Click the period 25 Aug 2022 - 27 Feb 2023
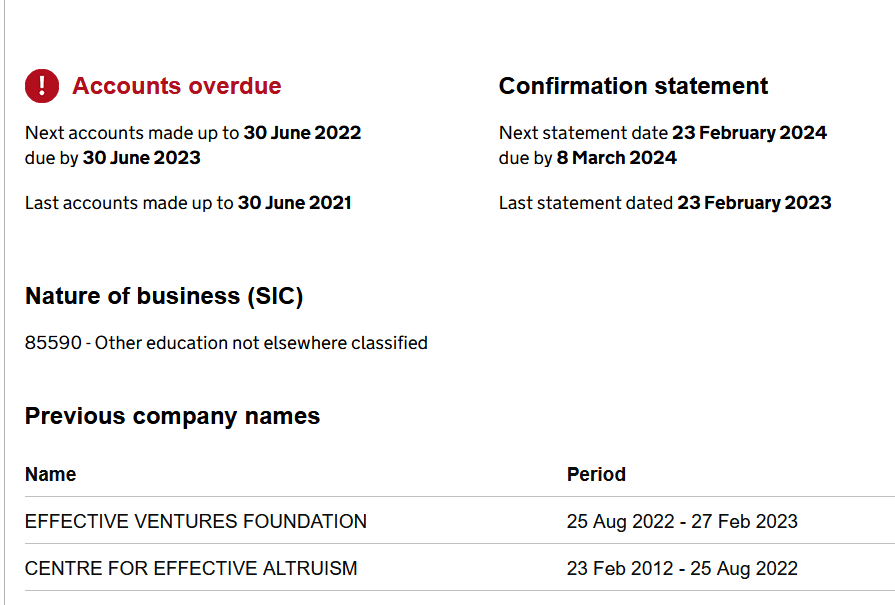The height and width of the screenshot is (605, 895). pyautogui.click(x=682, y=521)
